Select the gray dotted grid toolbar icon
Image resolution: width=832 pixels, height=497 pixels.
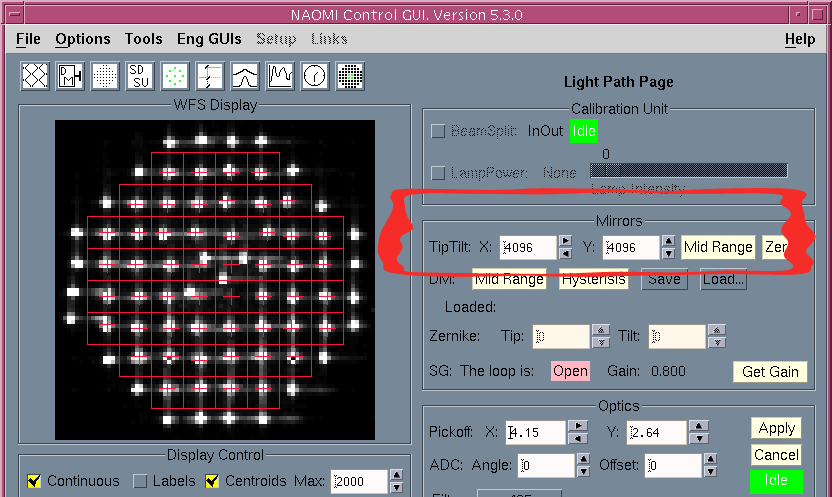[105, 76]
